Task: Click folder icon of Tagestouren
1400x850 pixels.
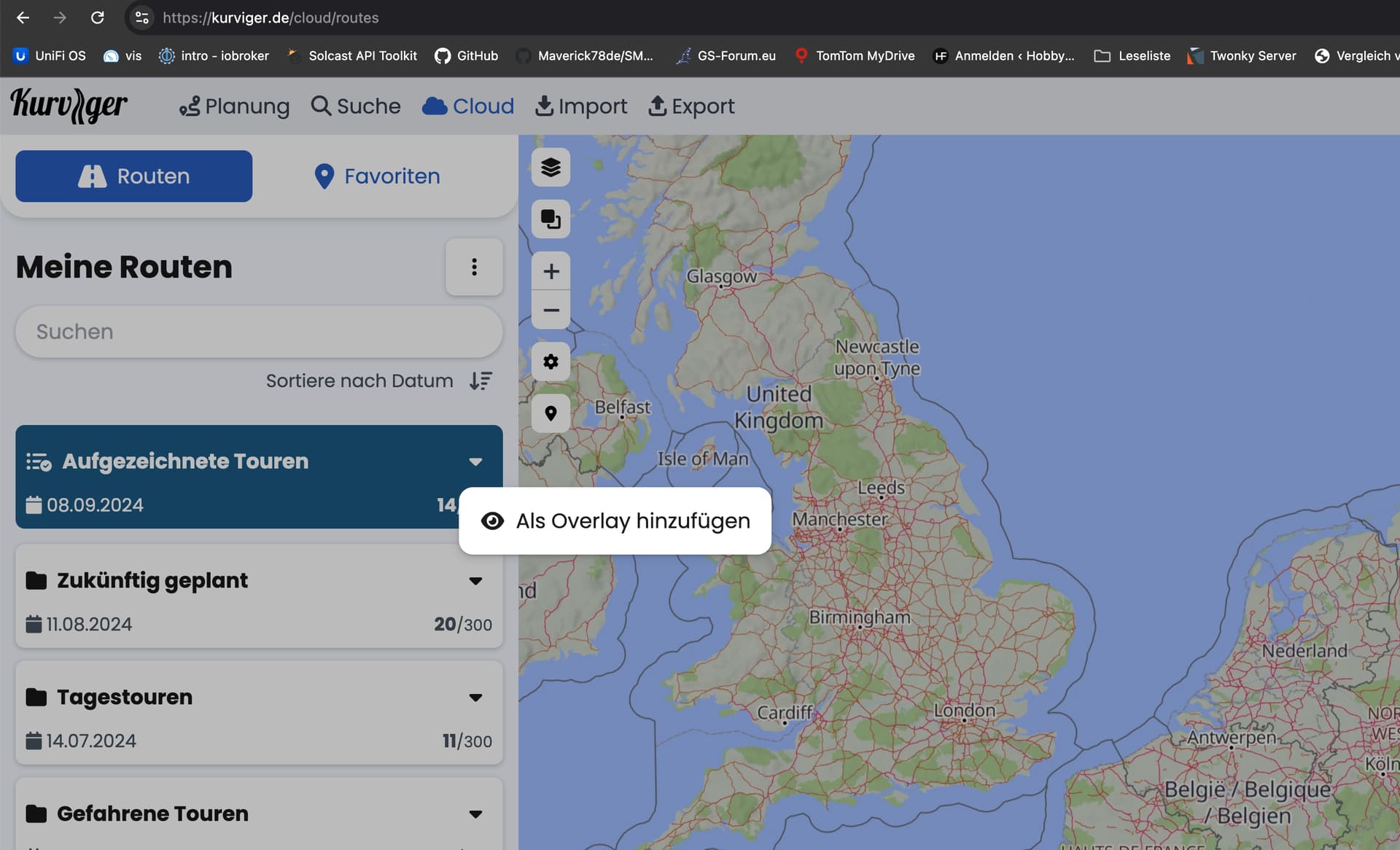Action: coord(36,697)
